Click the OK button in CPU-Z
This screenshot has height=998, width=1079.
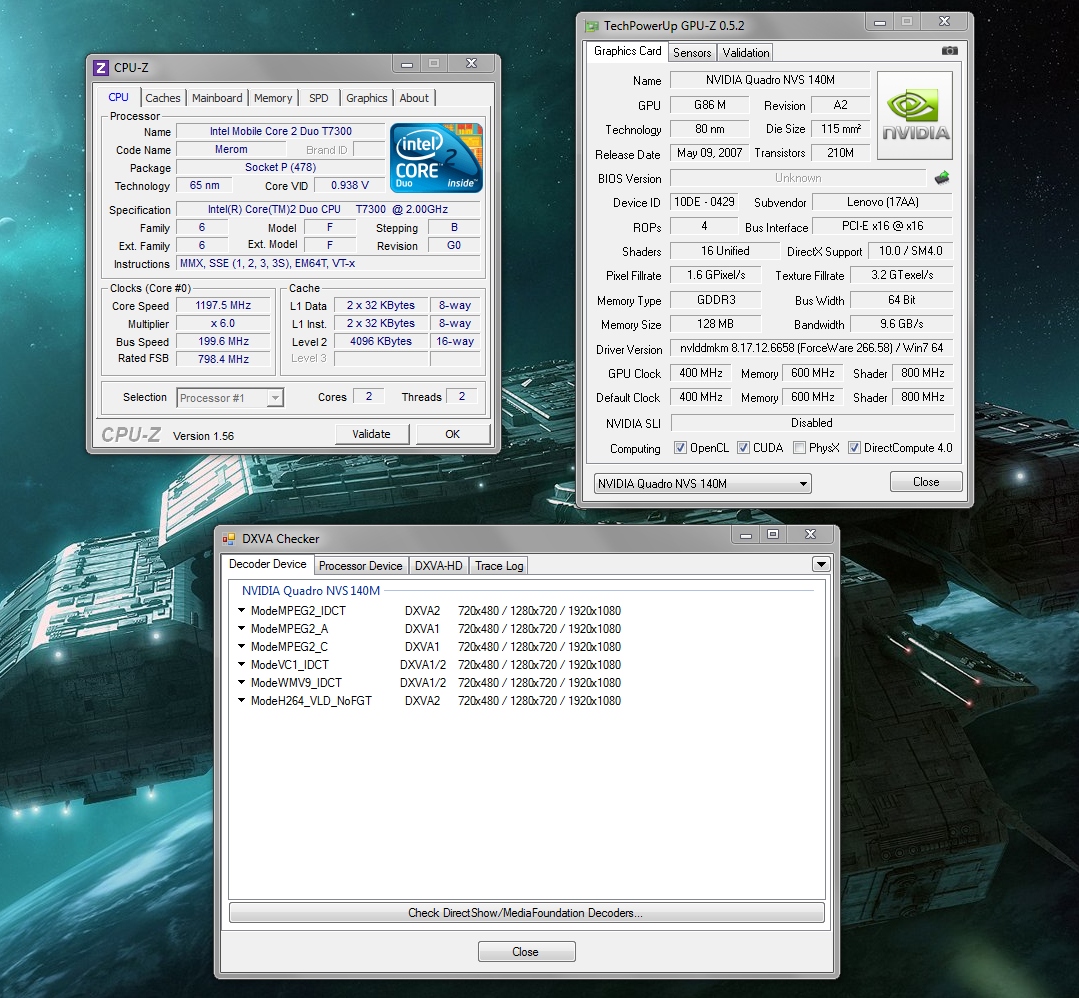(452, 434)
